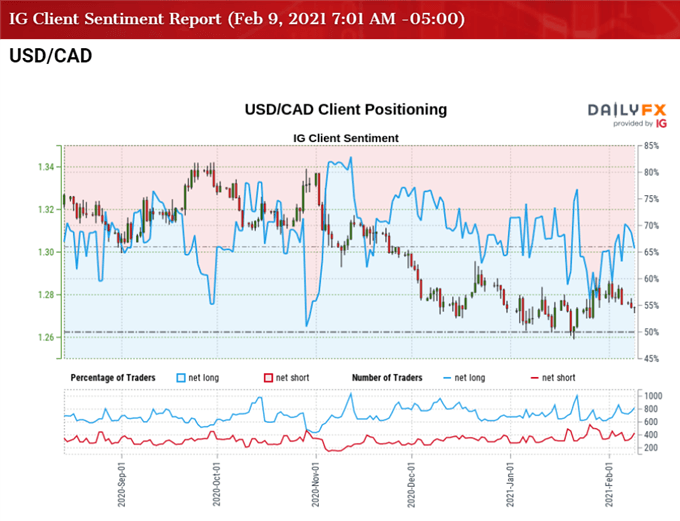Click the 'USD/CAD' heading
Image resolution: width=680 pixels, height=521 pixels.
51,56
